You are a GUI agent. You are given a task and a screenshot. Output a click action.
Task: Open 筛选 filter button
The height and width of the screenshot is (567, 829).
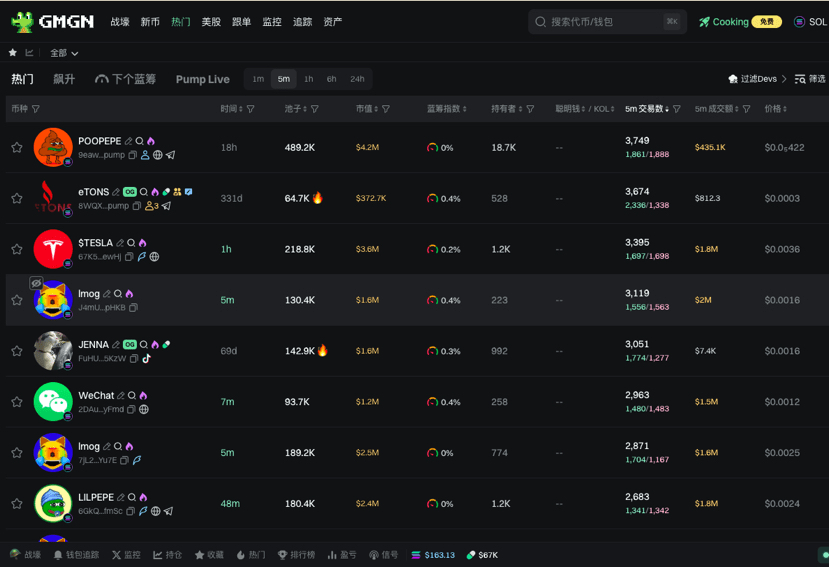tap(809, 79)
